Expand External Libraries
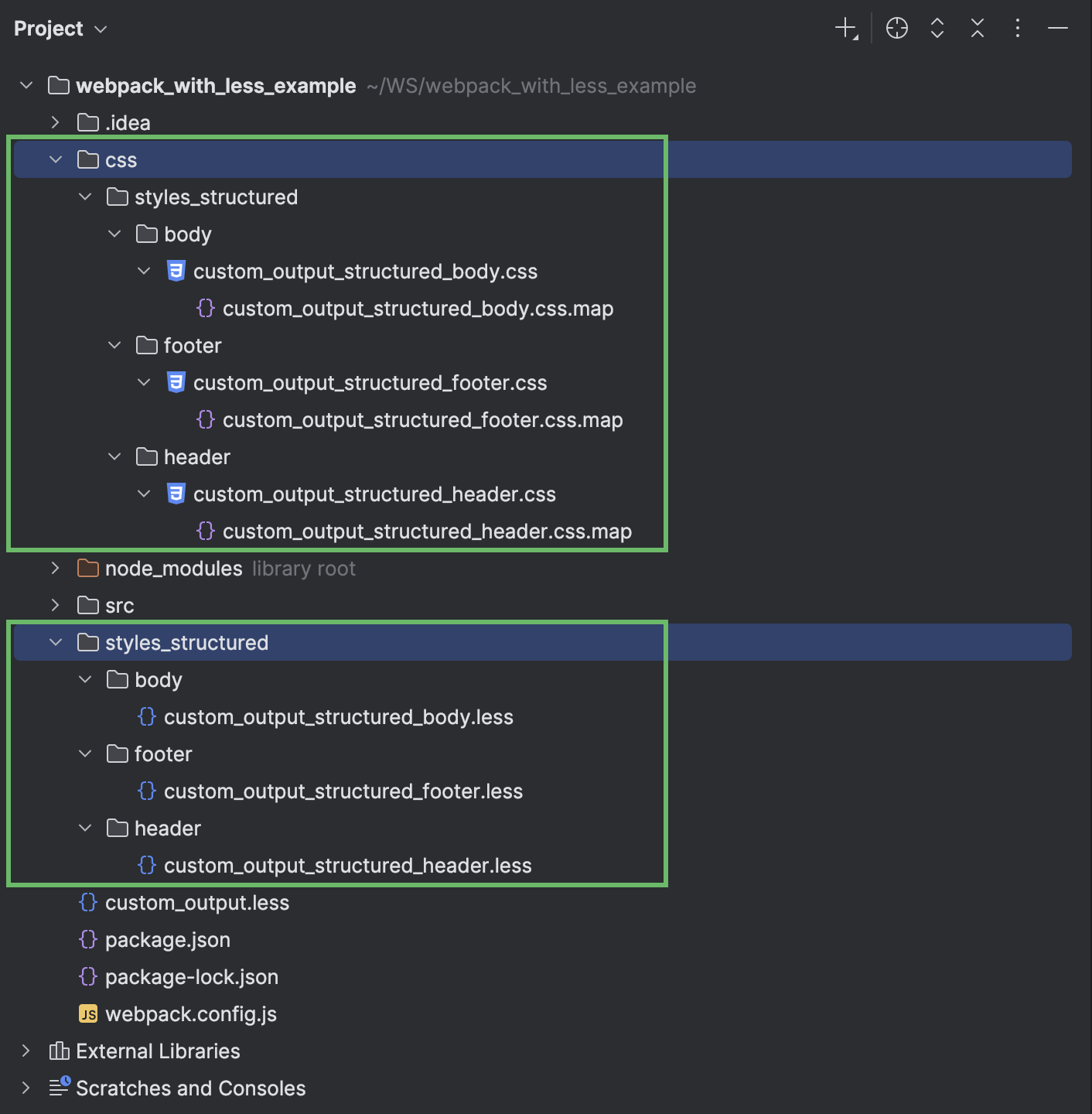 coord(26,1051)
